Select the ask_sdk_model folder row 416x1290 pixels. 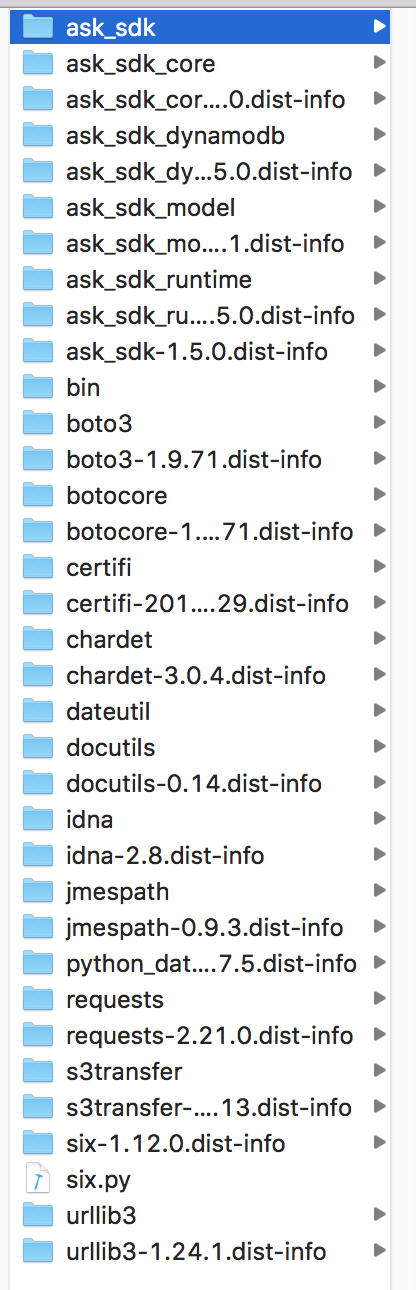(200, 207)
